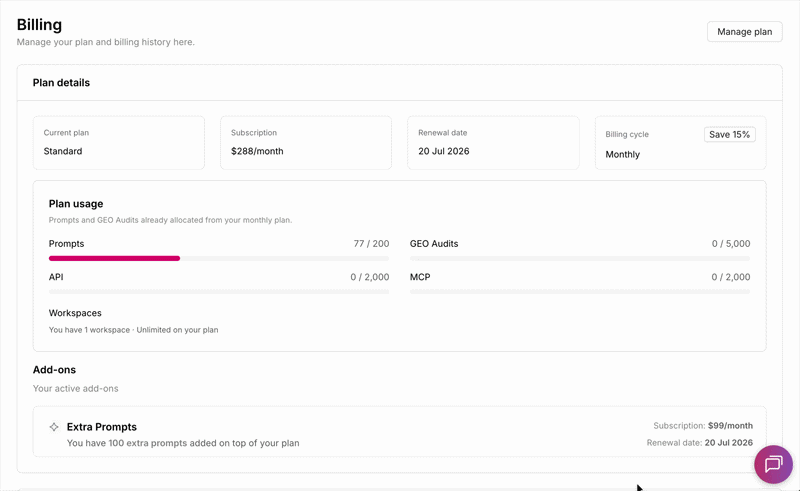
Task: Click the Prompts usage progress bar
Action: point(219,258)
